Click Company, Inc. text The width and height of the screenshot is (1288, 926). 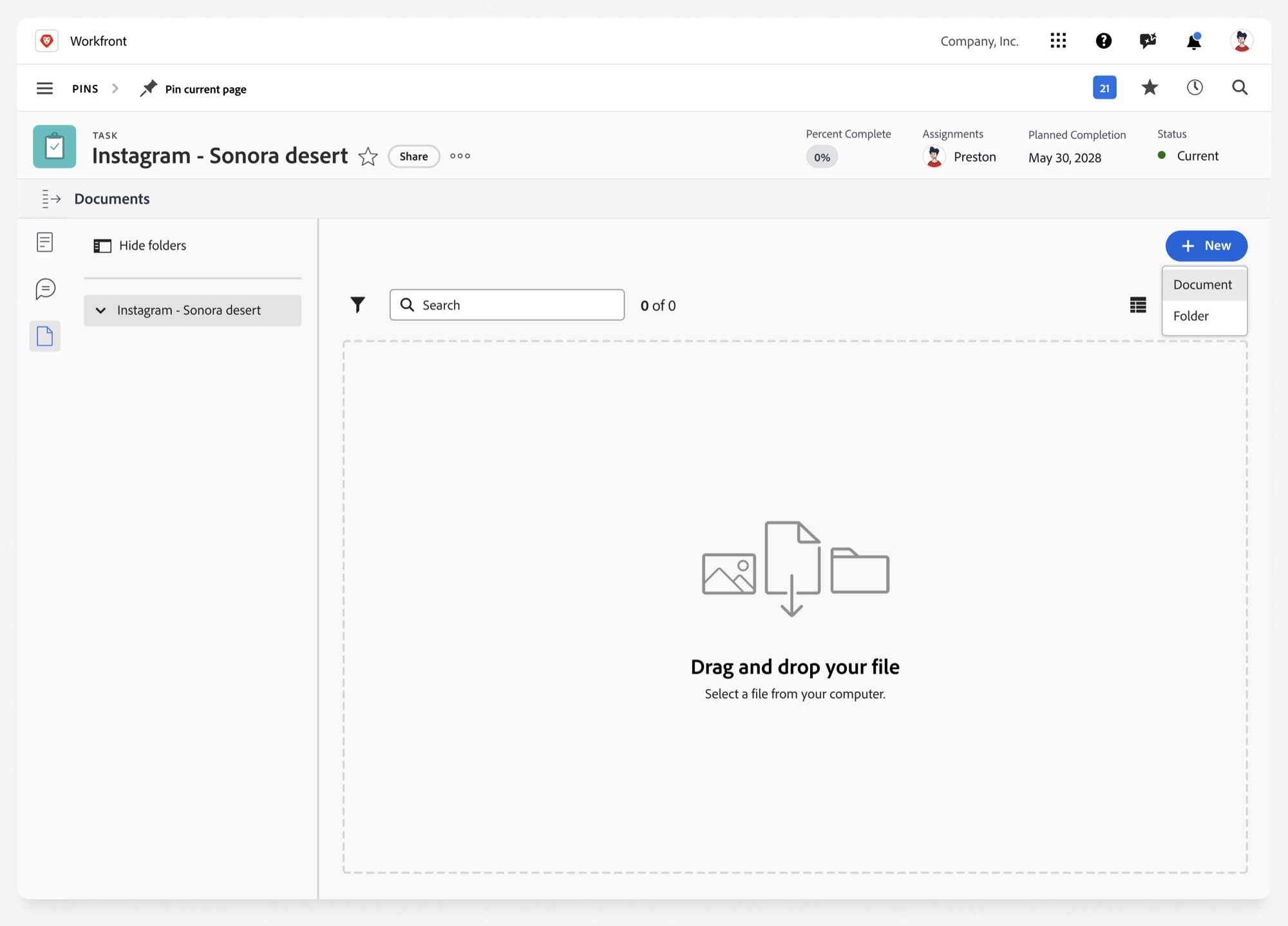[980, 41]
